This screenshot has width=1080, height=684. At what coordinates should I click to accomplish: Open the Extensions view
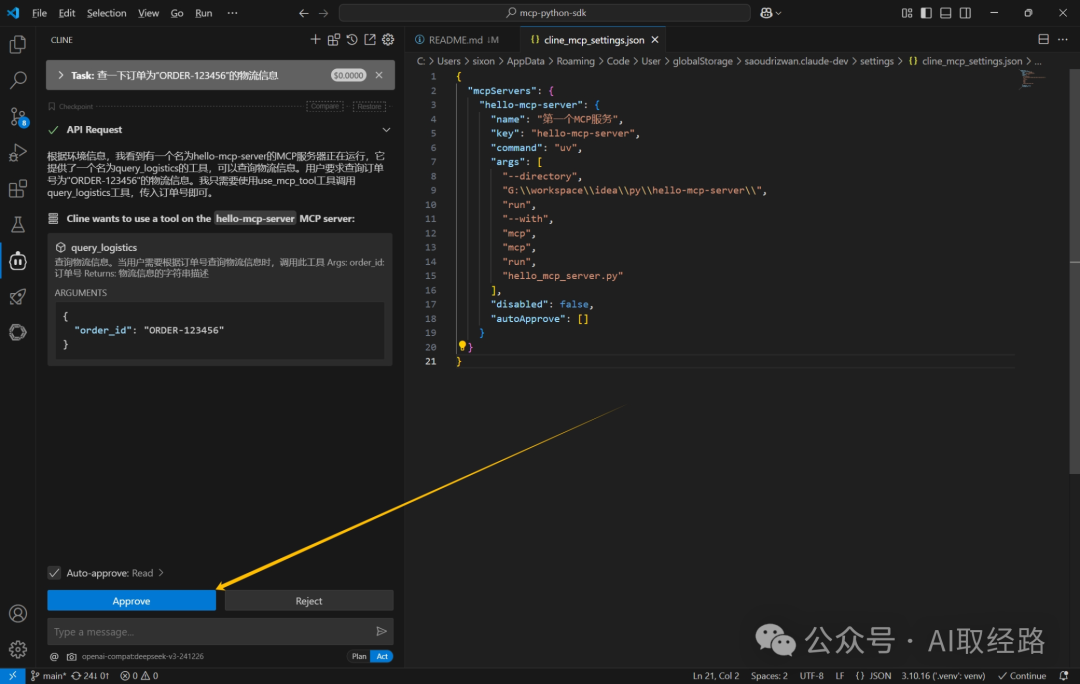coord(18,188)
